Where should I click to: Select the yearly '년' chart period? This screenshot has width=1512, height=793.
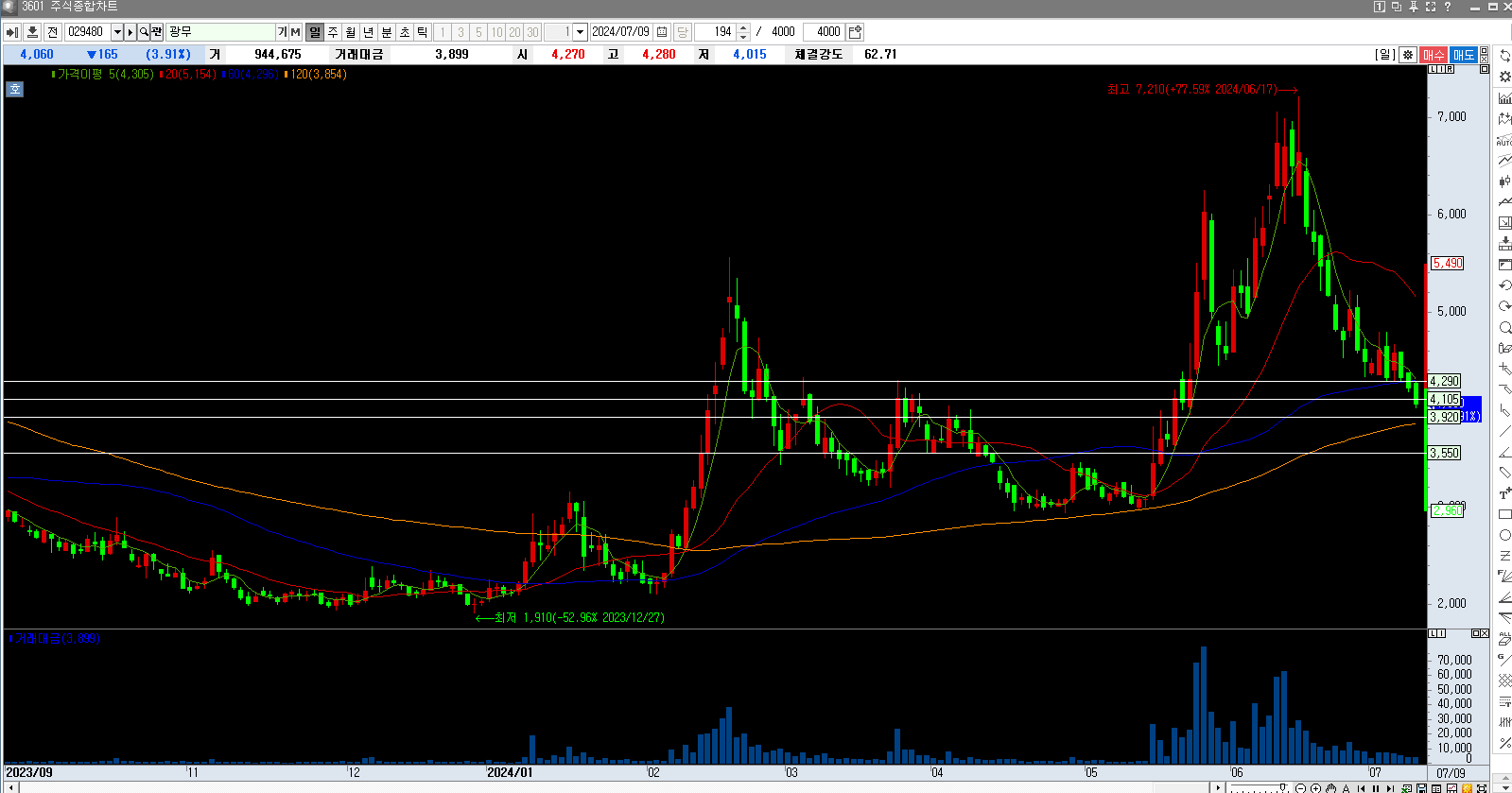point(369,32)
